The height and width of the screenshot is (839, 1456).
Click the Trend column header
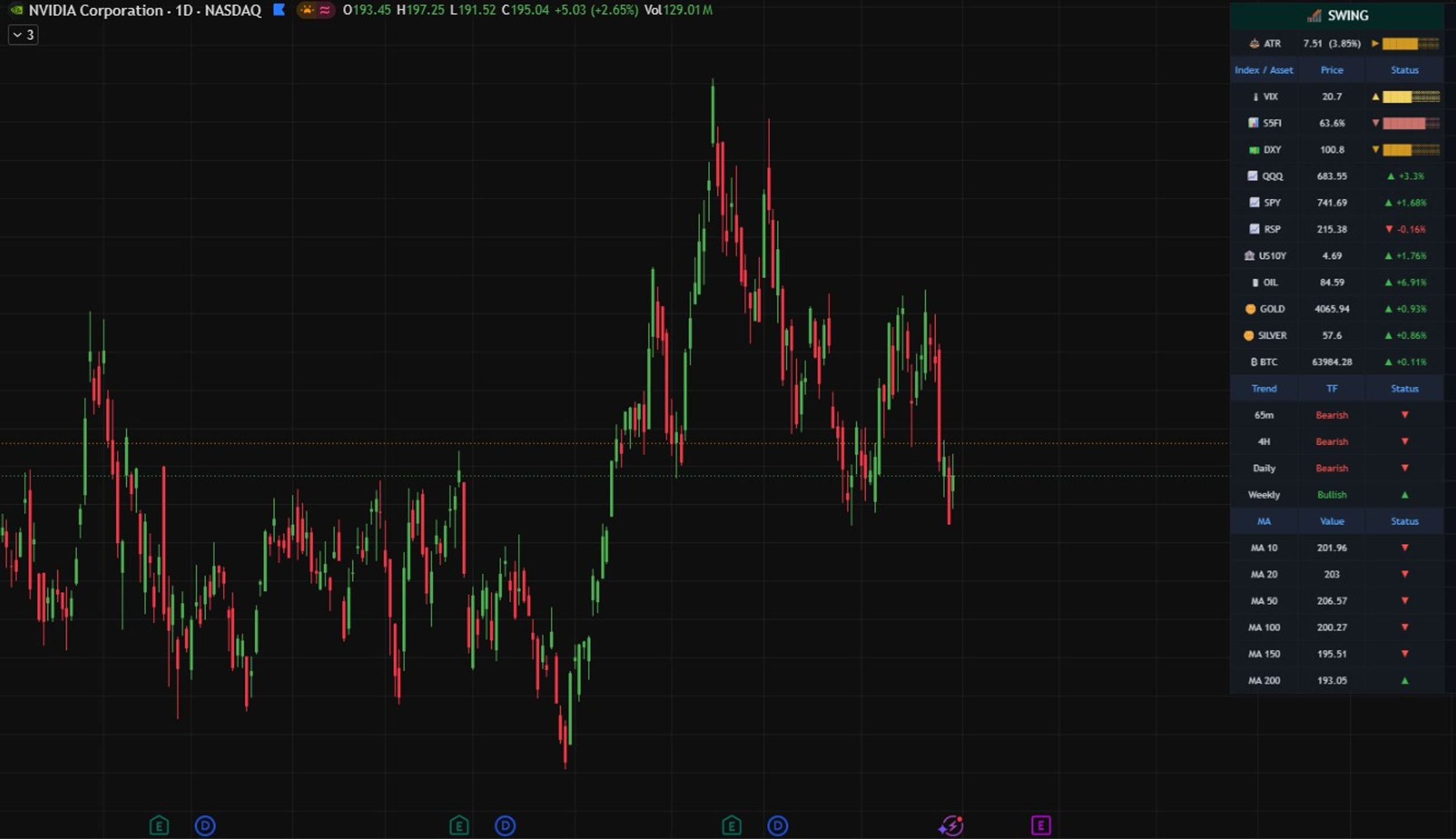click(x=1264, y=389)
